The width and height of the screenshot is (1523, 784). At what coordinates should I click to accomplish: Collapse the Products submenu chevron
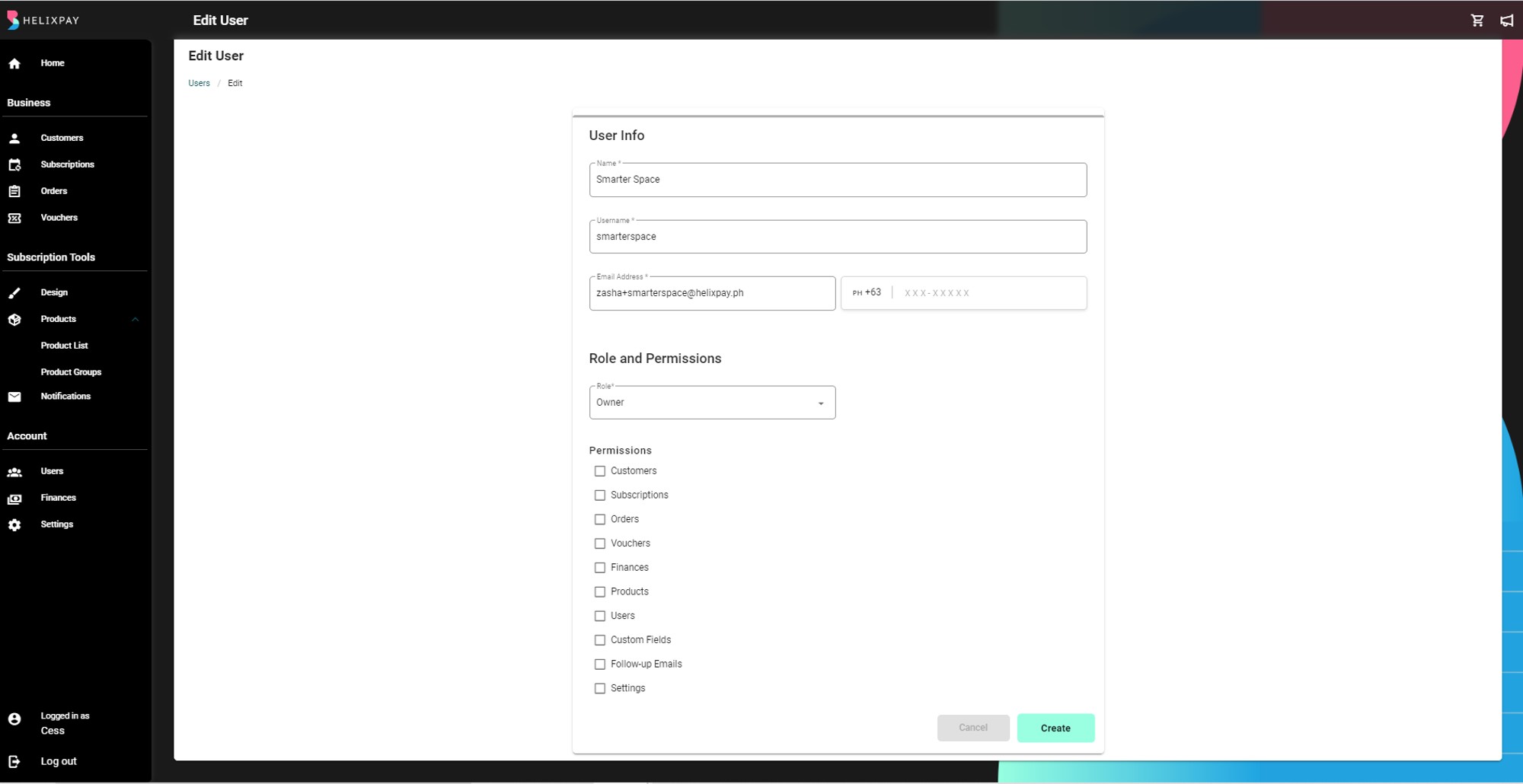click(x=136, y=319)
